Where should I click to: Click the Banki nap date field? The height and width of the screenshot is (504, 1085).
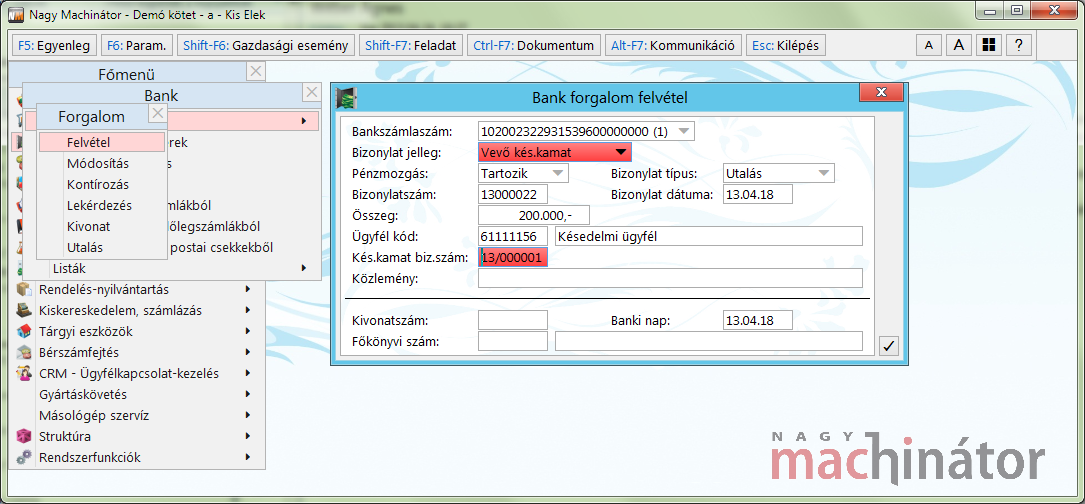point(757,321)
